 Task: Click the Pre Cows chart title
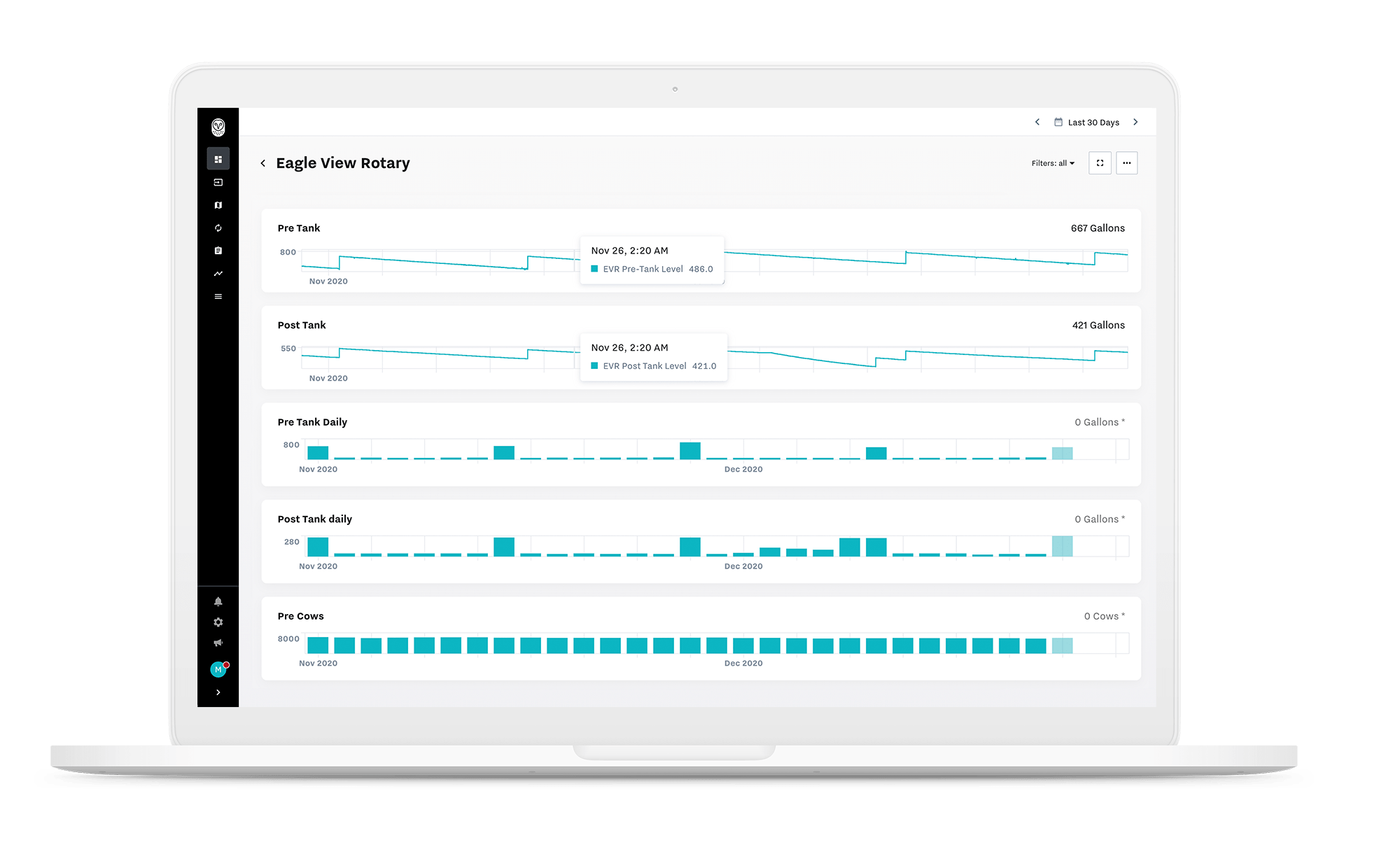coord(300,616)
